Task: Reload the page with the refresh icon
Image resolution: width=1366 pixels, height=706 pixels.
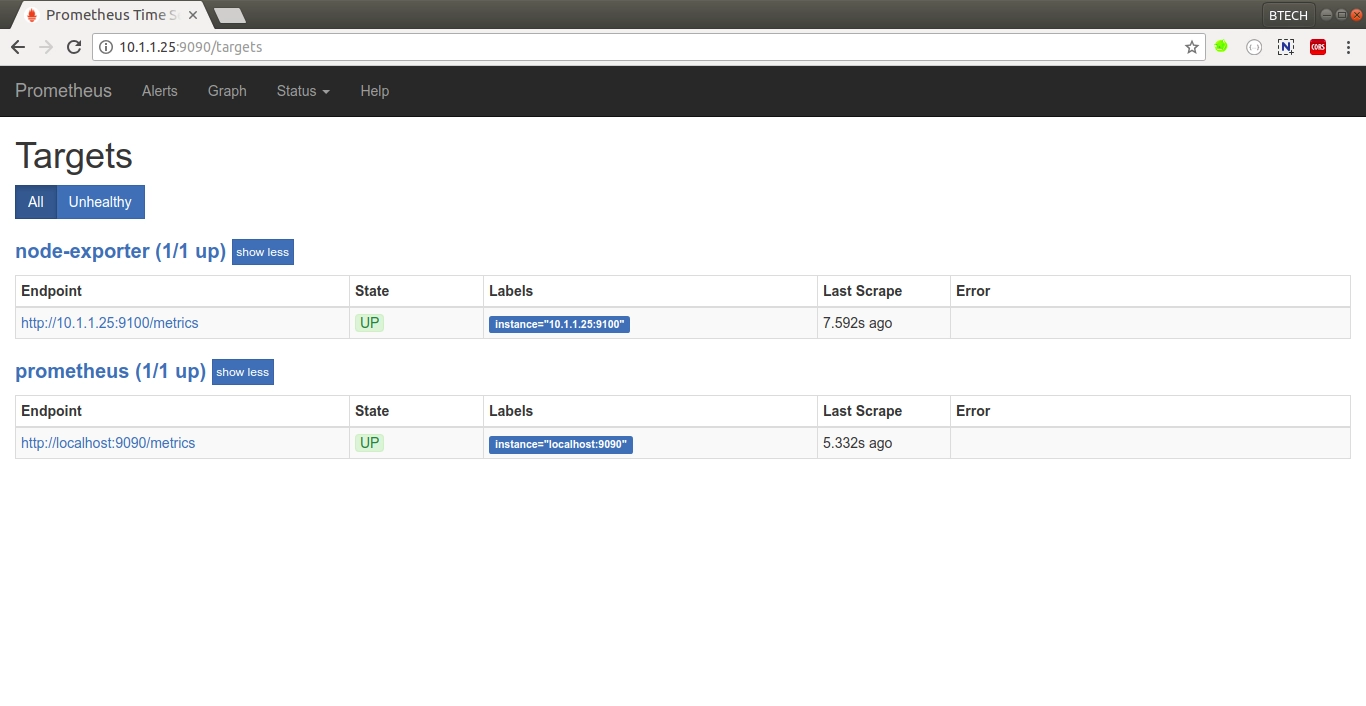Action: pyautogui.click(x=74, y=47)
